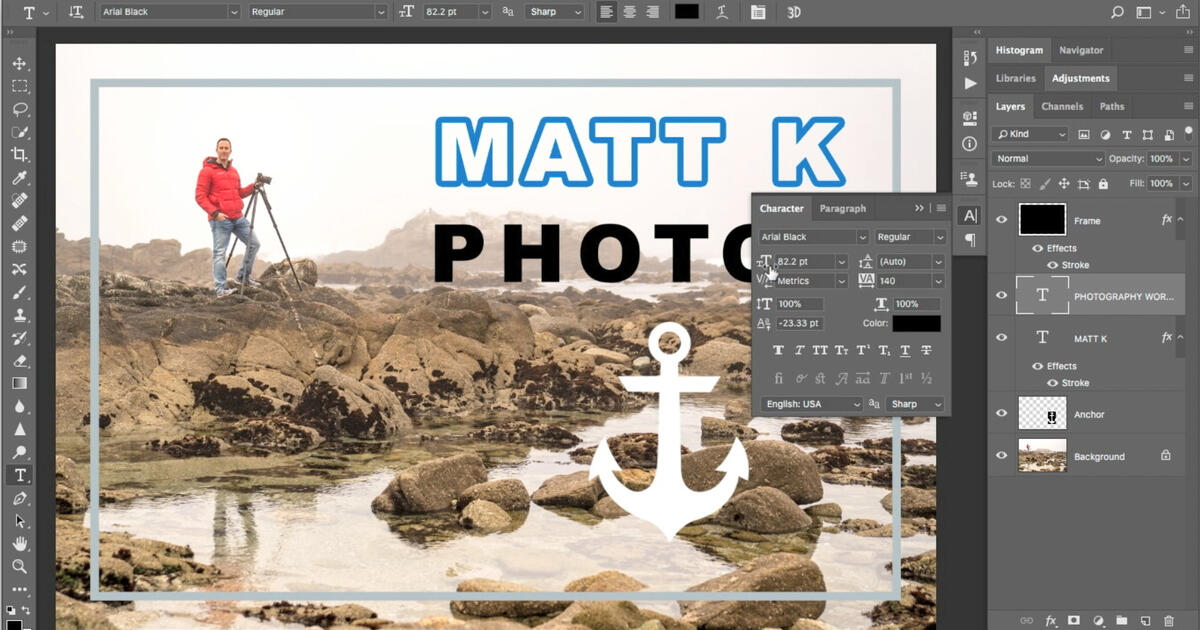Filter layers by type with the Text icon
This screenshot has width=1200, height=630.
1127,133
